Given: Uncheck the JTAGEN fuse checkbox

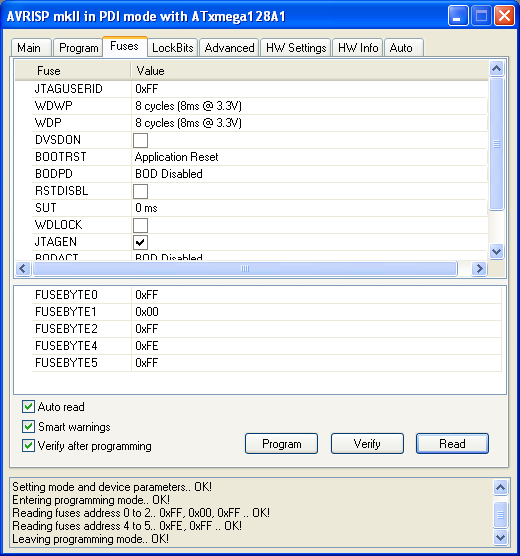Looking at the screenshot, I should pyautogui.click(x=140, y=242).
